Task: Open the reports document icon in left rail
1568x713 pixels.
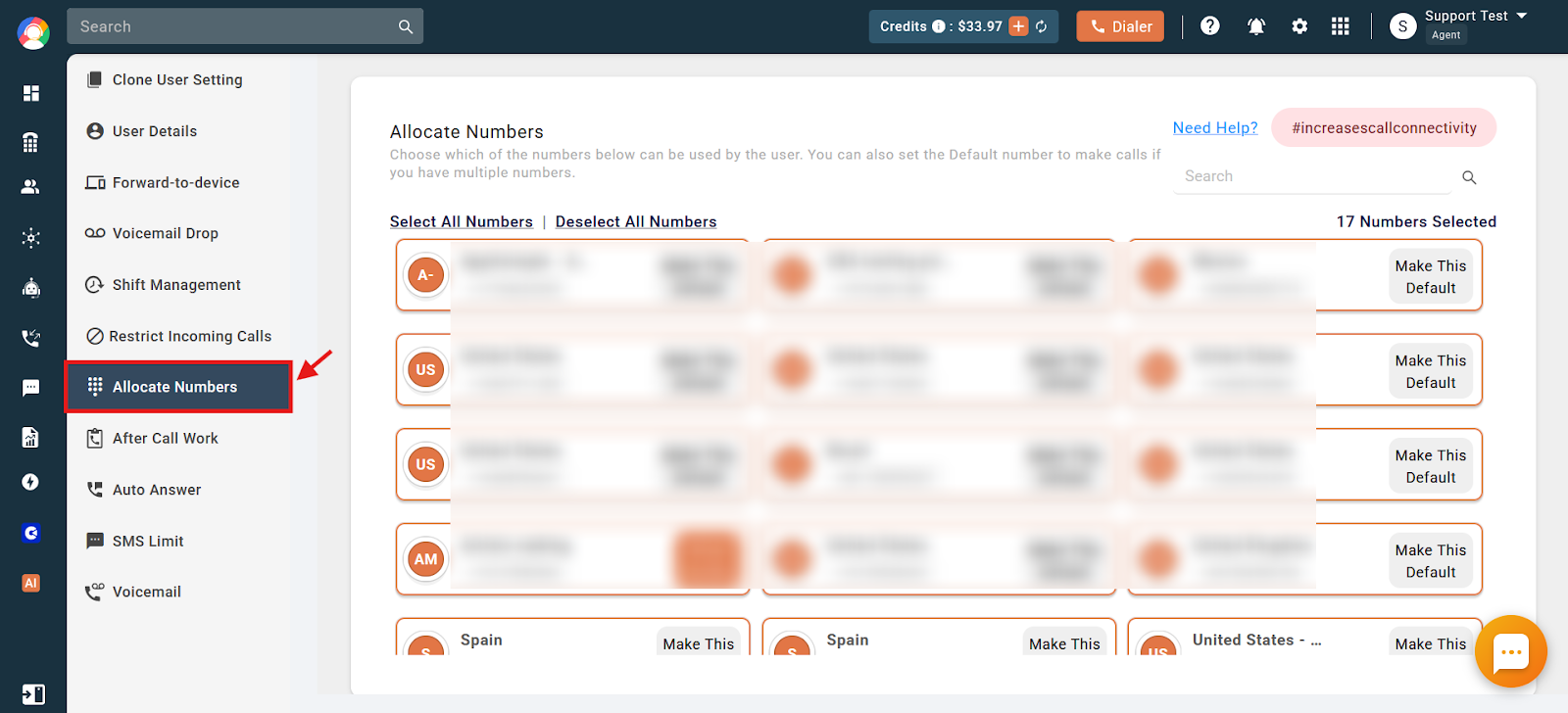Action: (31, 438)
